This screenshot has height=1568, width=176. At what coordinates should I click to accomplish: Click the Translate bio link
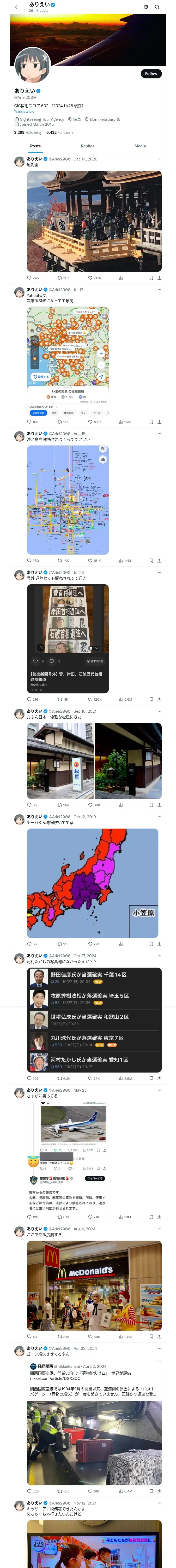(24, 111)
